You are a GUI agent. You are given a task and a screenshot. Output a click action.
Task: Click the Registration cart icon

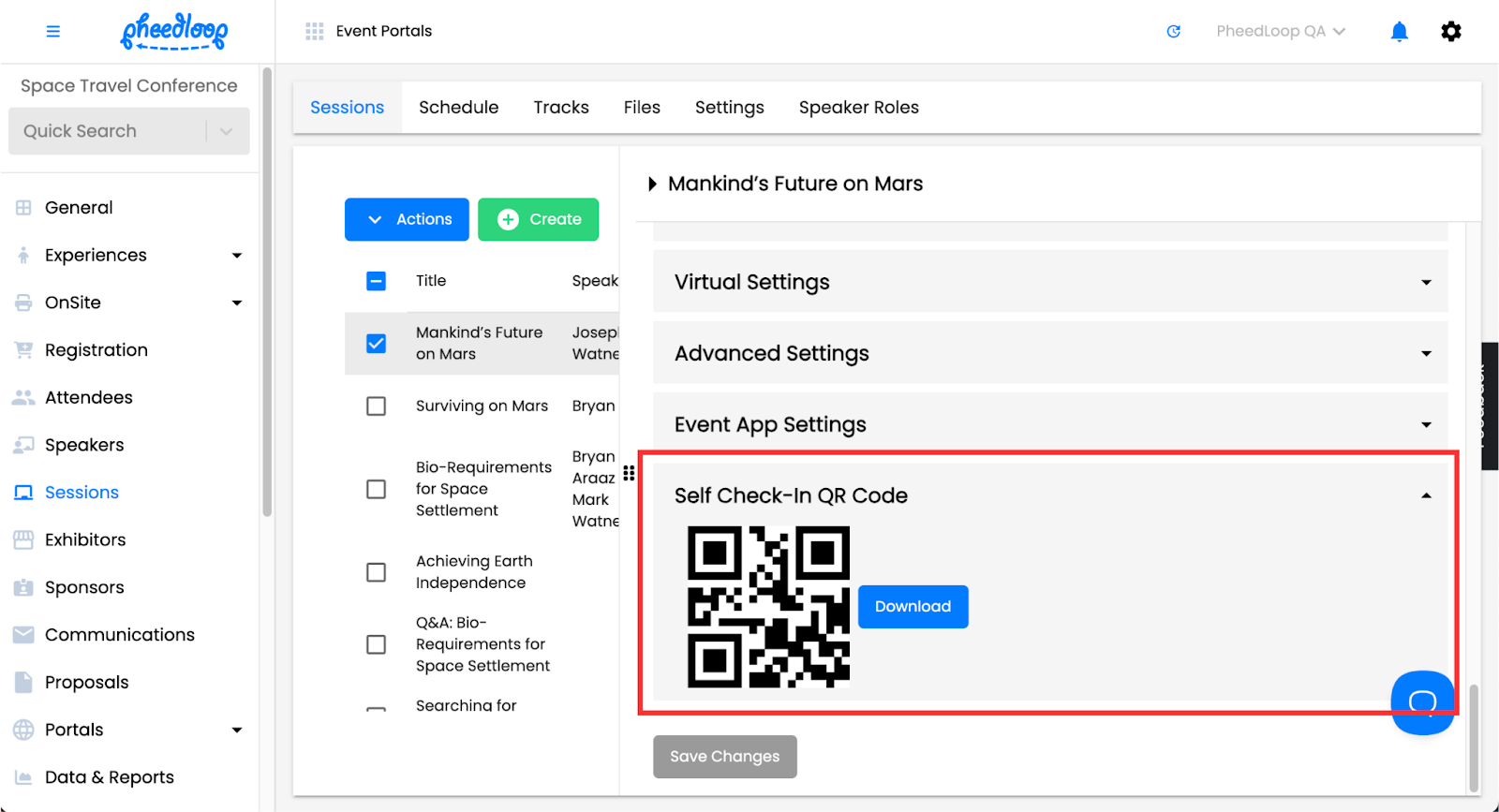(23, 350)
